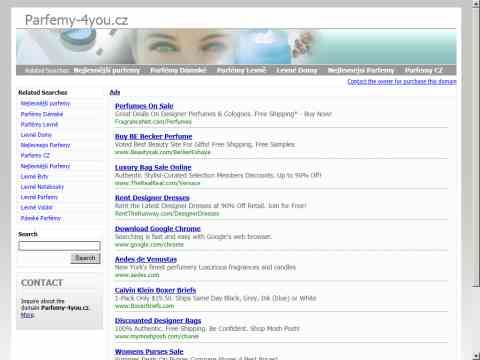The height and width of the screenshot is (360, 480).
Task: Open the Perfumes On Sale ad link
Action: pyautogui.click(x=144, y=106)
